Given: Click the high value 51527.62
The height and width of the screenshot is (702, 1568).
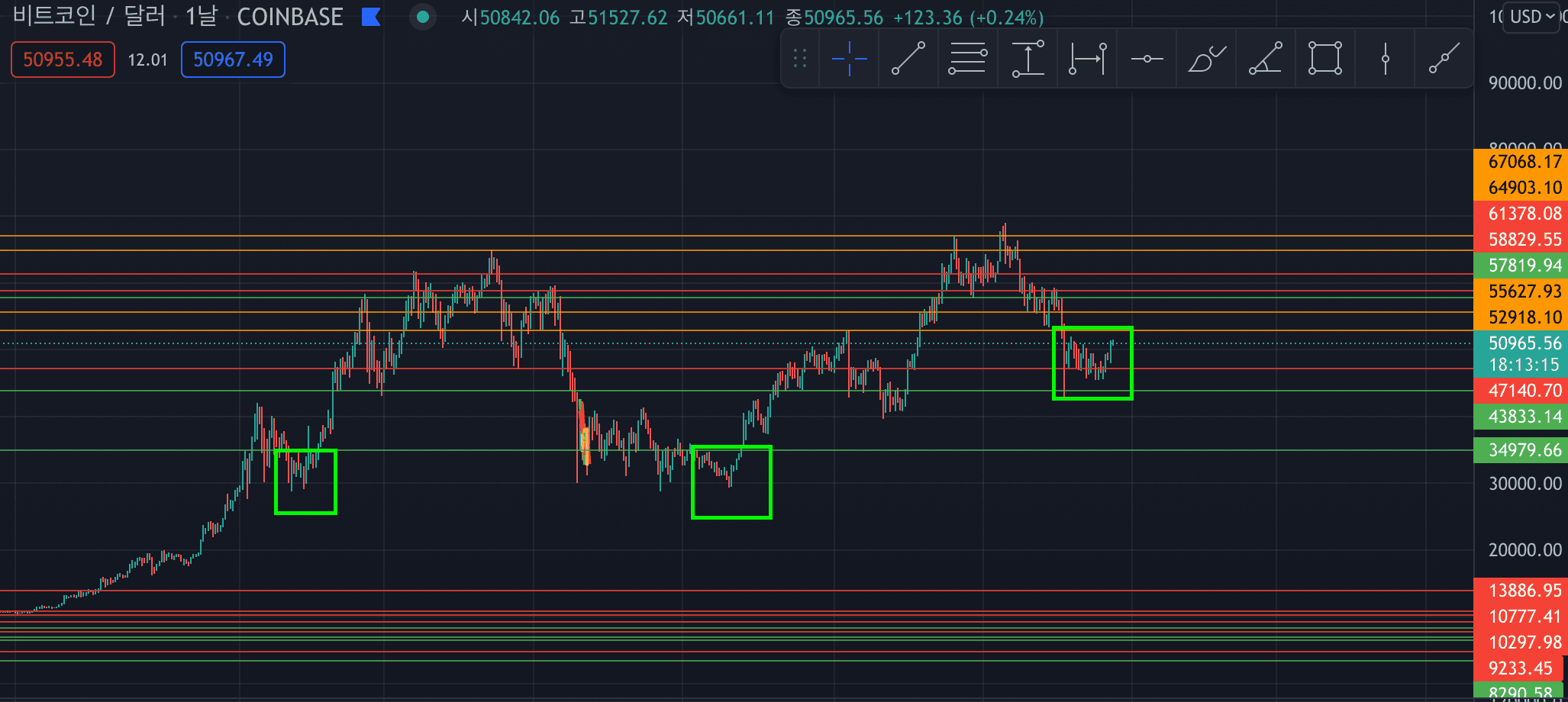Looking at the screenshot, I should pyautogui.click(x=628, y=18).
